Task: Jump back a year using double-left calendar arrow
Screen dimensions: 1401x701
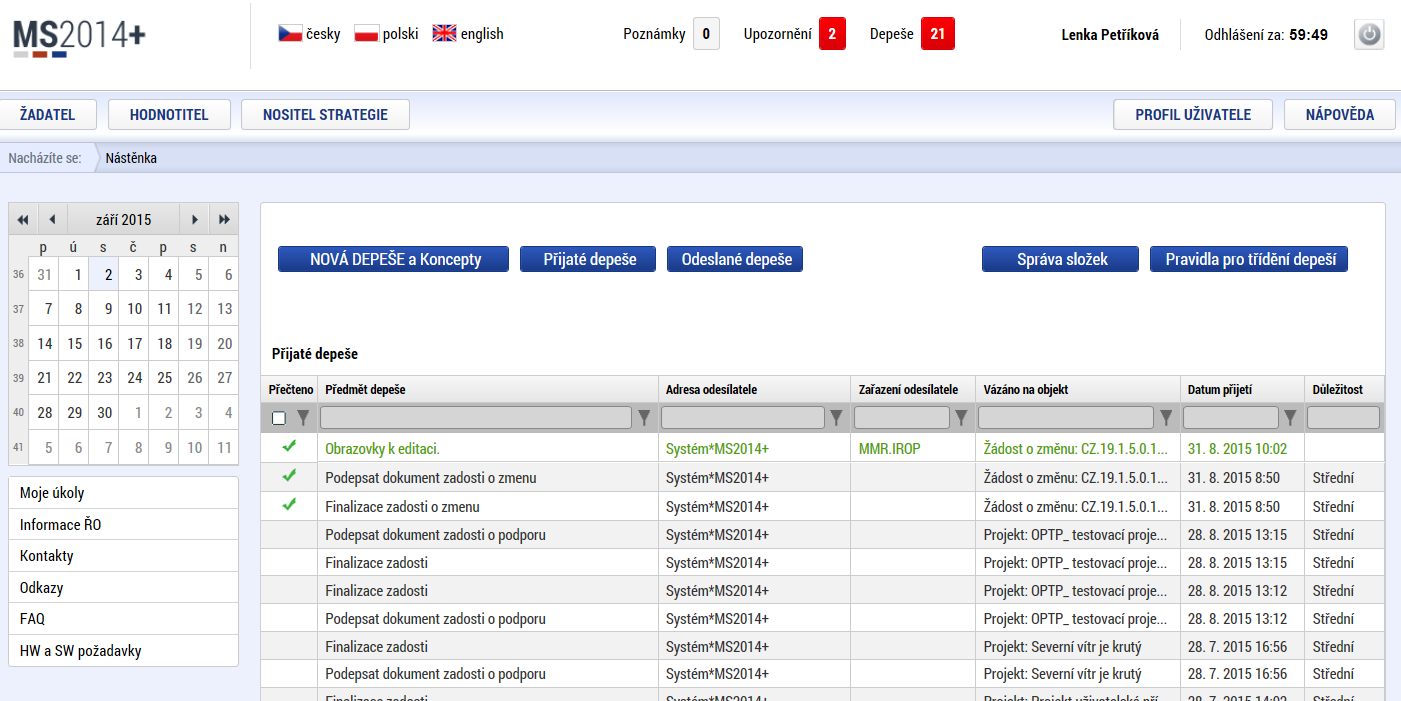Action: [x=23, y=219]
